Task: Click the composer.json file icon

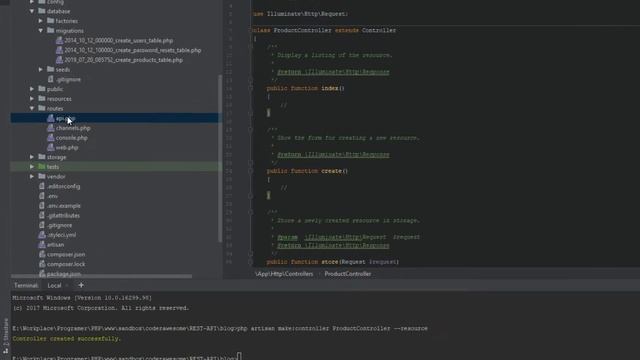Action: [x=42, y=254]
